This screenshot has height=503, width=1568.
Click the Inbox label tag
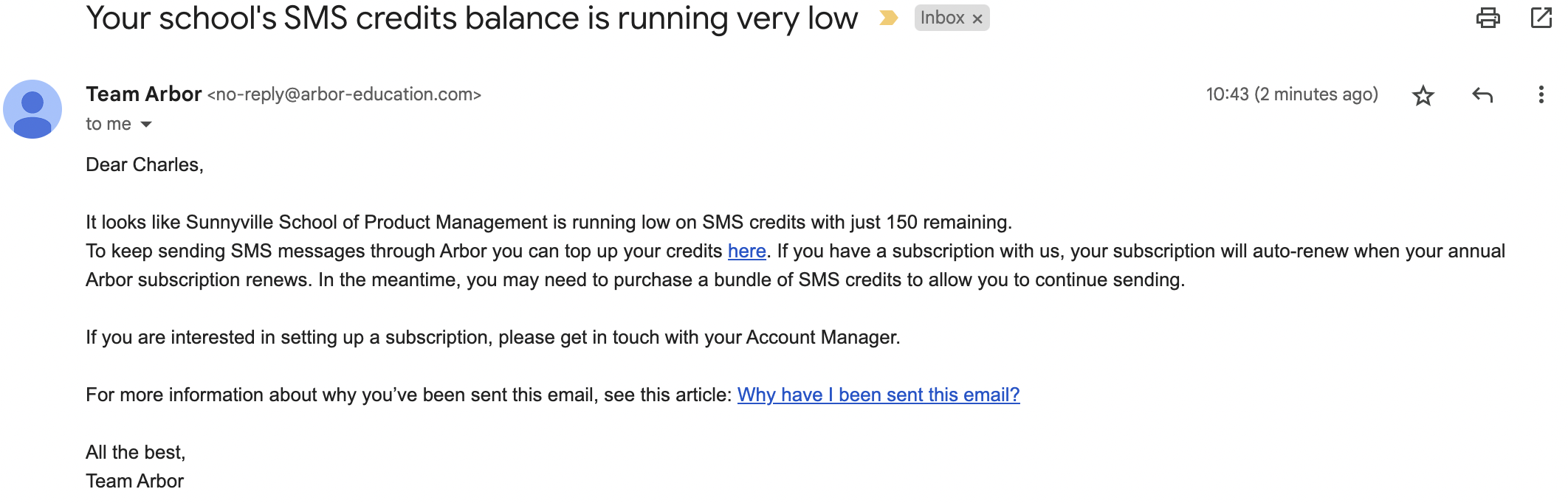(941, 18)
